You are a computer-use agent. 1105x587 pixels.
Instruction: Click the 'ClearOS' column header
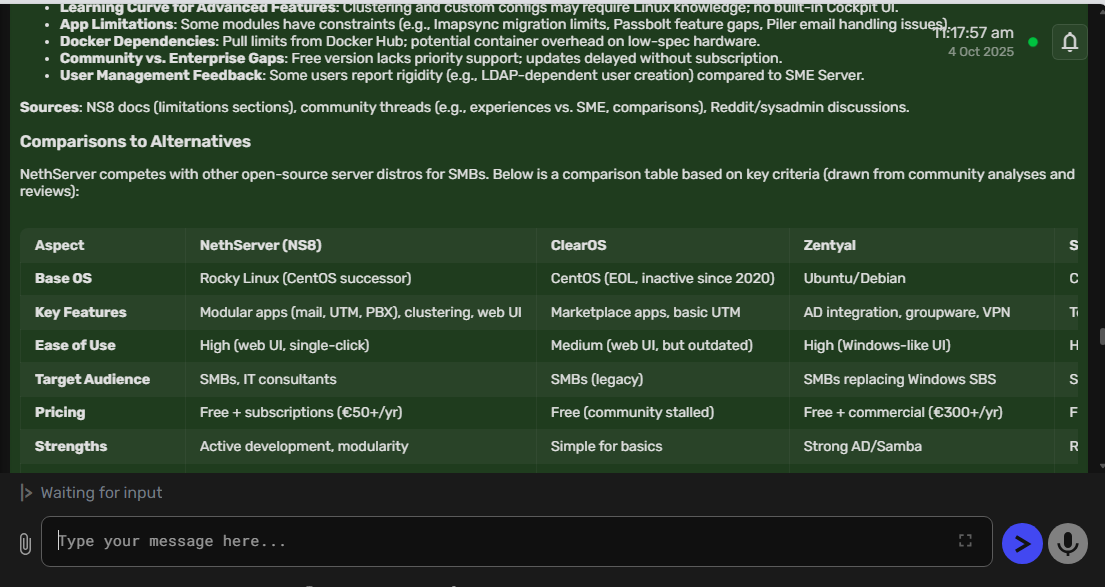click(579, 245)
